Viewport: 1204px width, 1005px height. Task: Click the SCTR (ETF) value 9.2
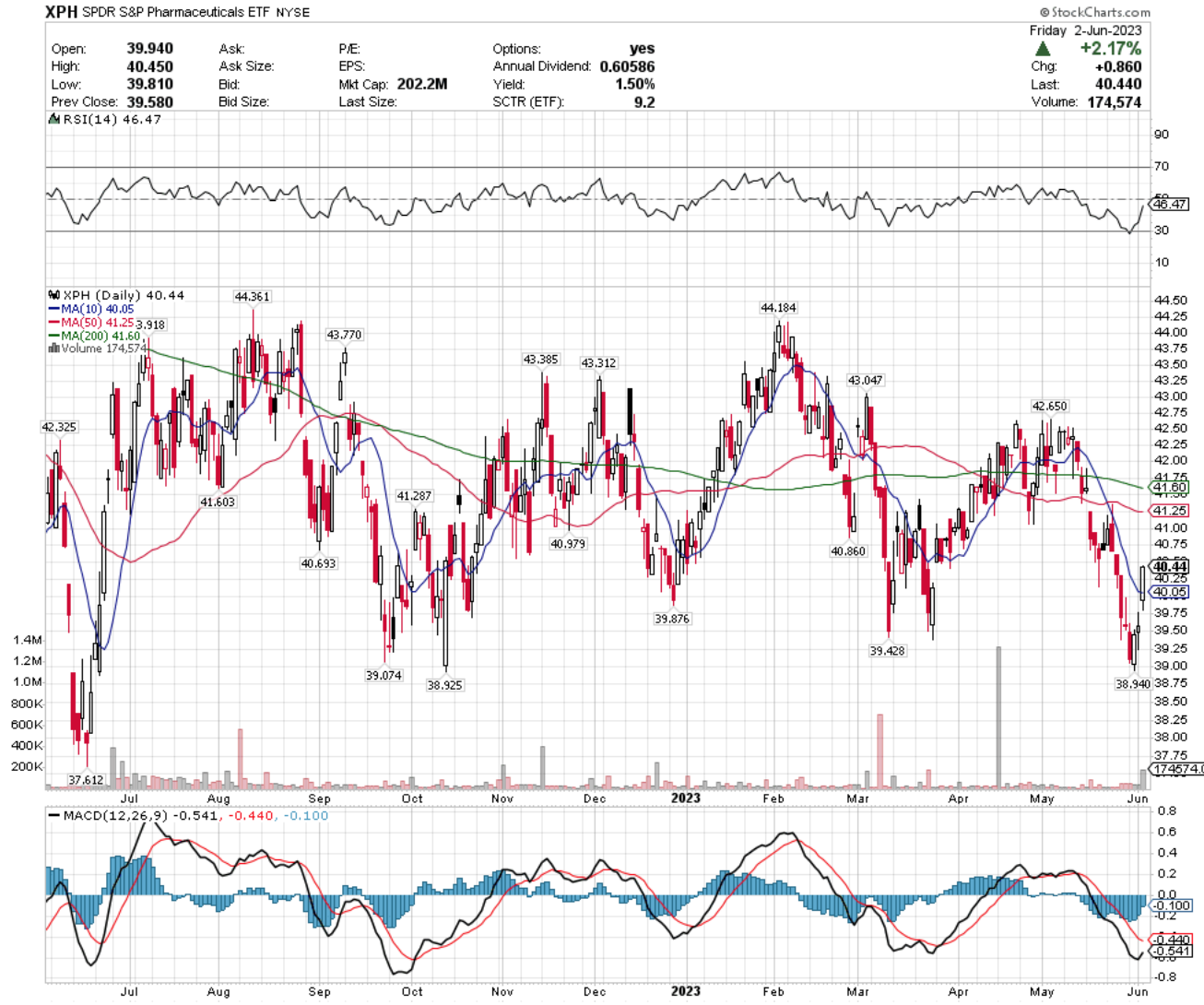(x=644, y=101)
